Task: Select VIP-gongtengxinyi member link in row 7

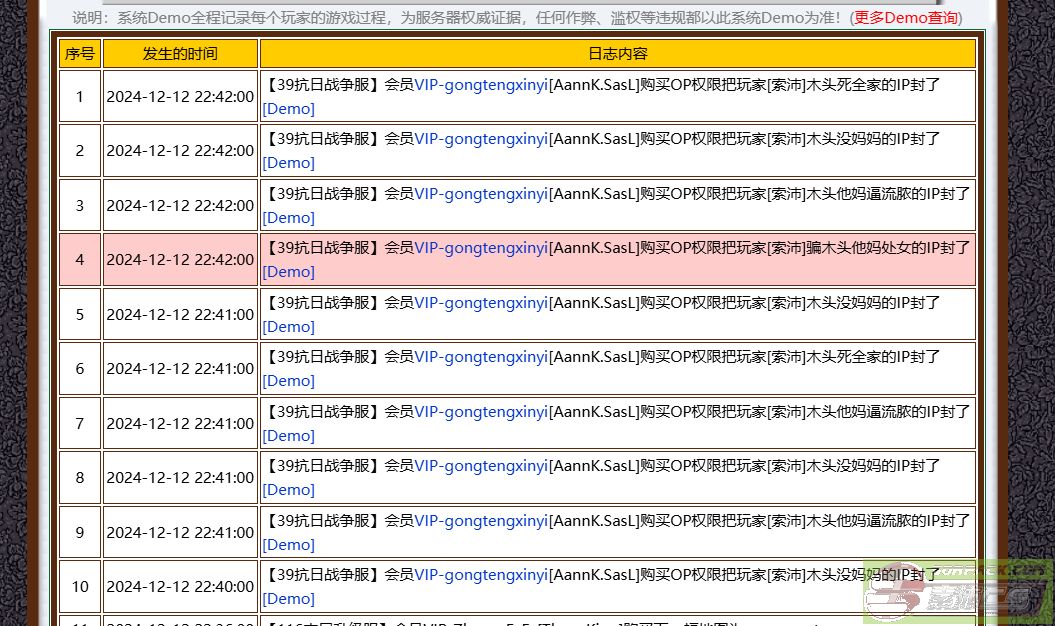Action: pos(481,411)
